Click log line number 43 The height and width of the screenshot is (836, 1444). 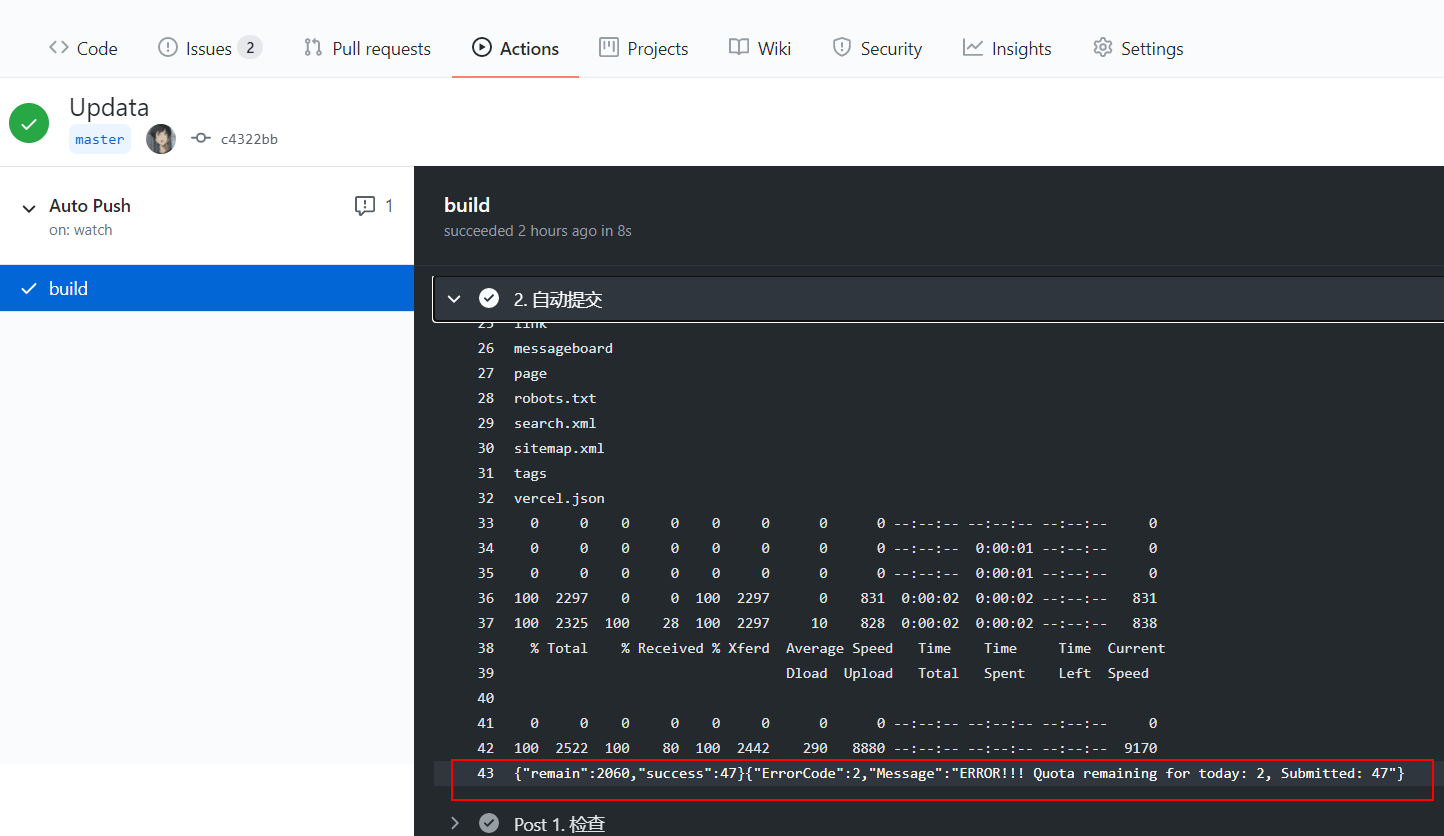click(485, 773)
